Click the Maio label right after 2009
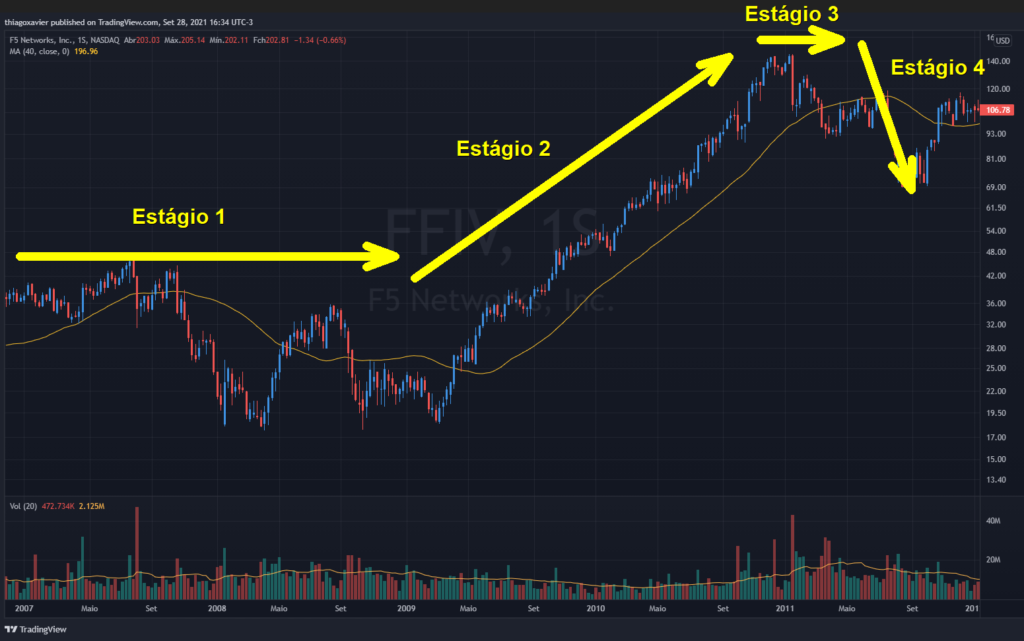Image resolution: width=1024 pixels, height=641 pixels. tap(468, 608)
